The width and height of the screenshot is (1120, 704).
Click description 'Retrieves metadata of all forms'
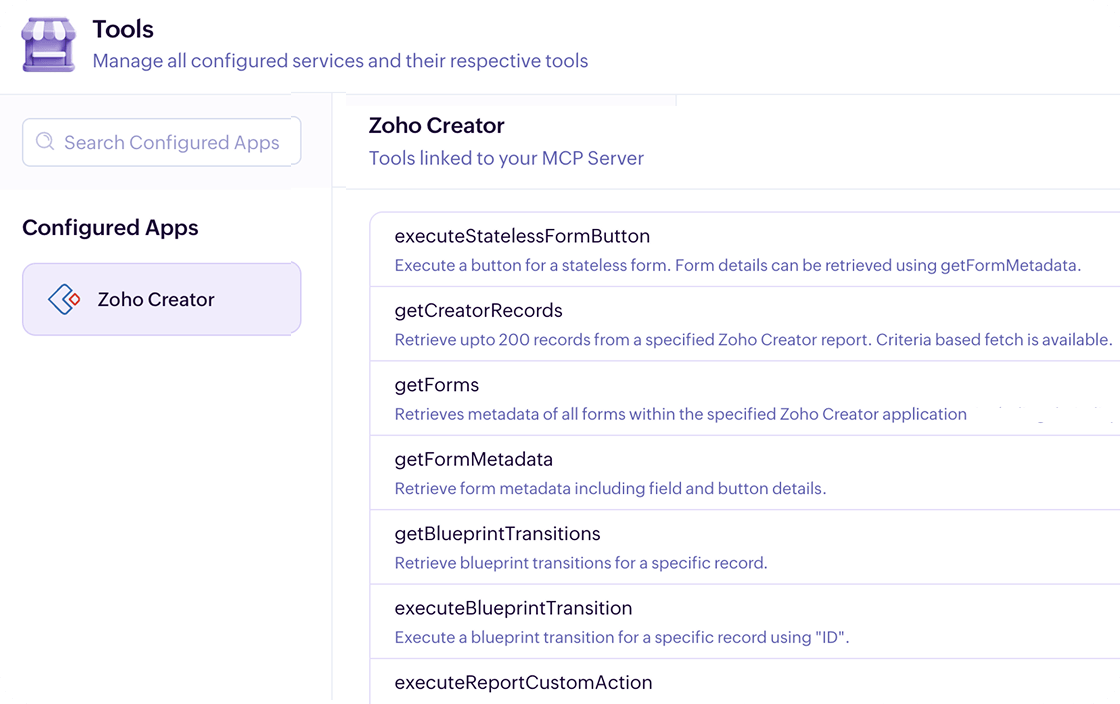tap(681, 414)
